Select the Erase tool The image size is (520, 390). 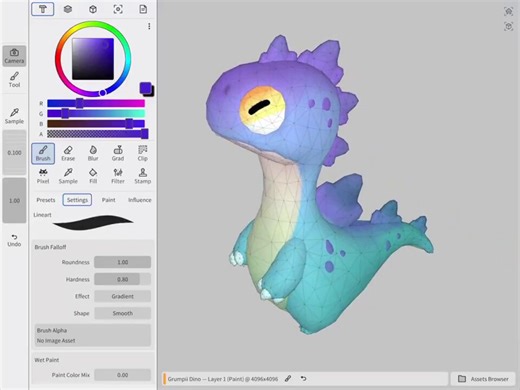(x=68, y=153)
